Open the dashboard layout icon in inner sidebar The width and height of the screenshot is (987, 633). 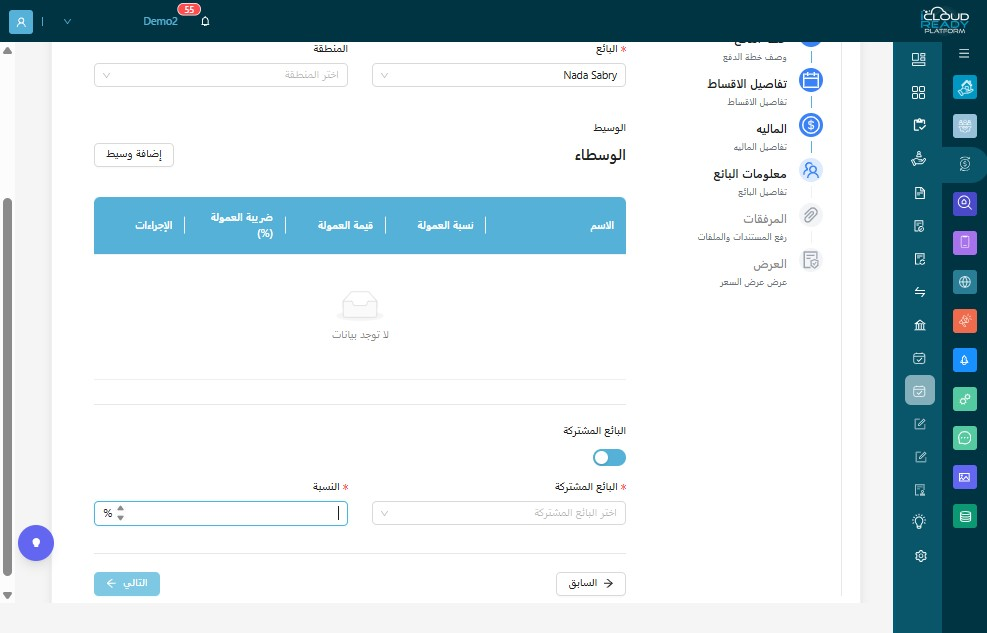coord(918,59)
